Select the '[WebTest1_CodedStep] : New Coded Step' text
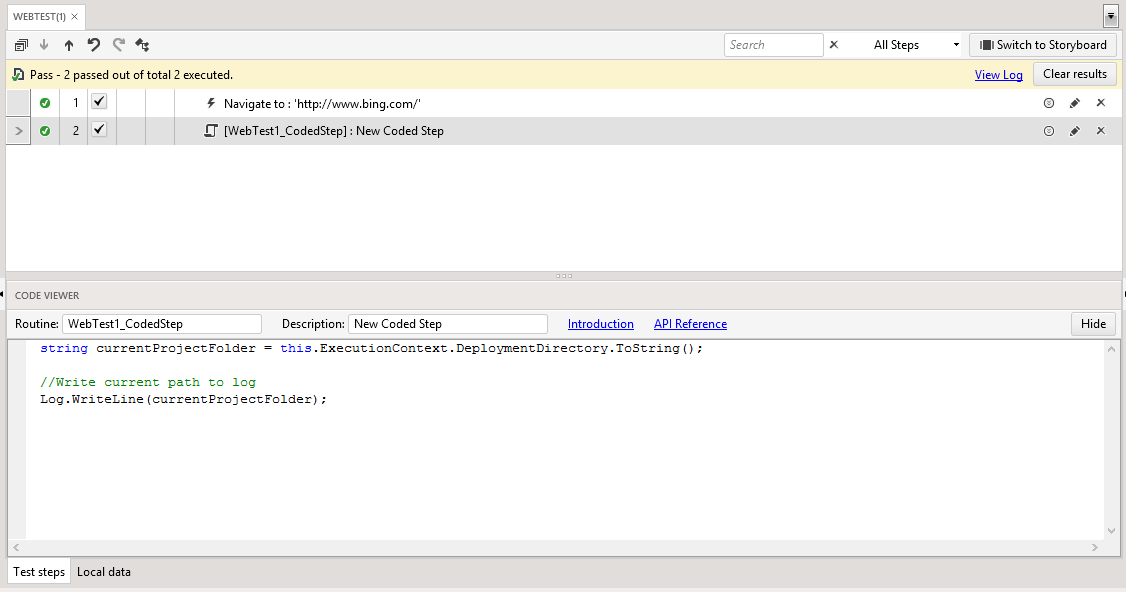Viewport: 1126px width, 592px height. pos(333,131)
